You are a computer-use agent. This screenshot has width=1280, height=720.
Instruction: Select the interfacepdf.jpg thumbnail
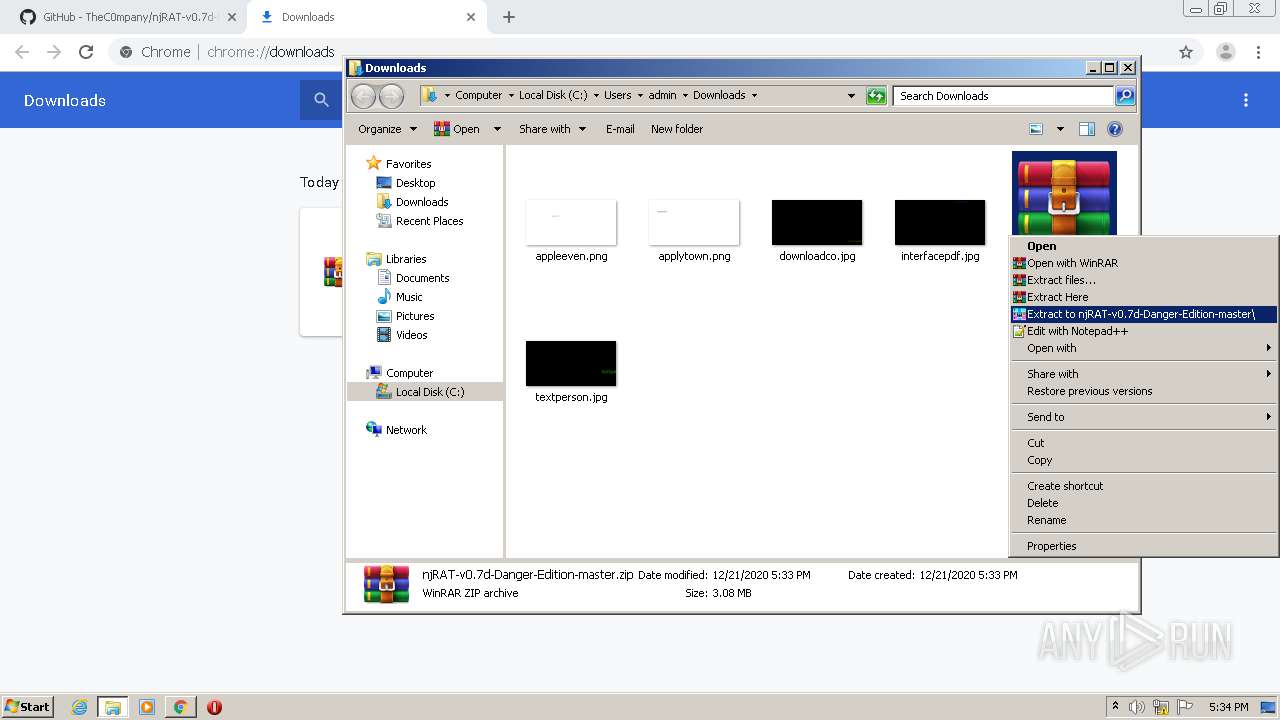coord(940,222)
